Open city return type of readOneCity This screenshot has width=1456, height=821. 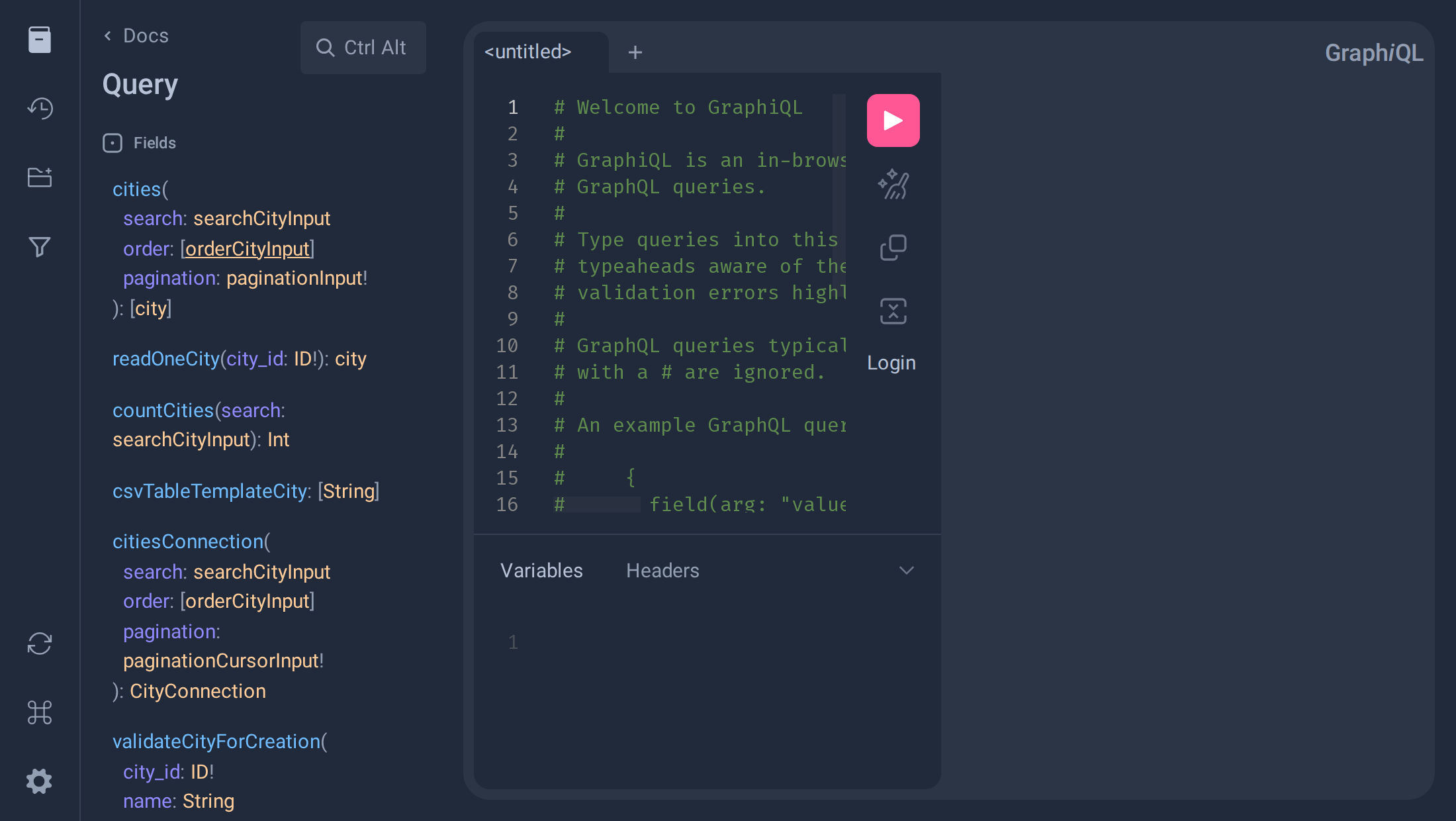click(350, 359)
